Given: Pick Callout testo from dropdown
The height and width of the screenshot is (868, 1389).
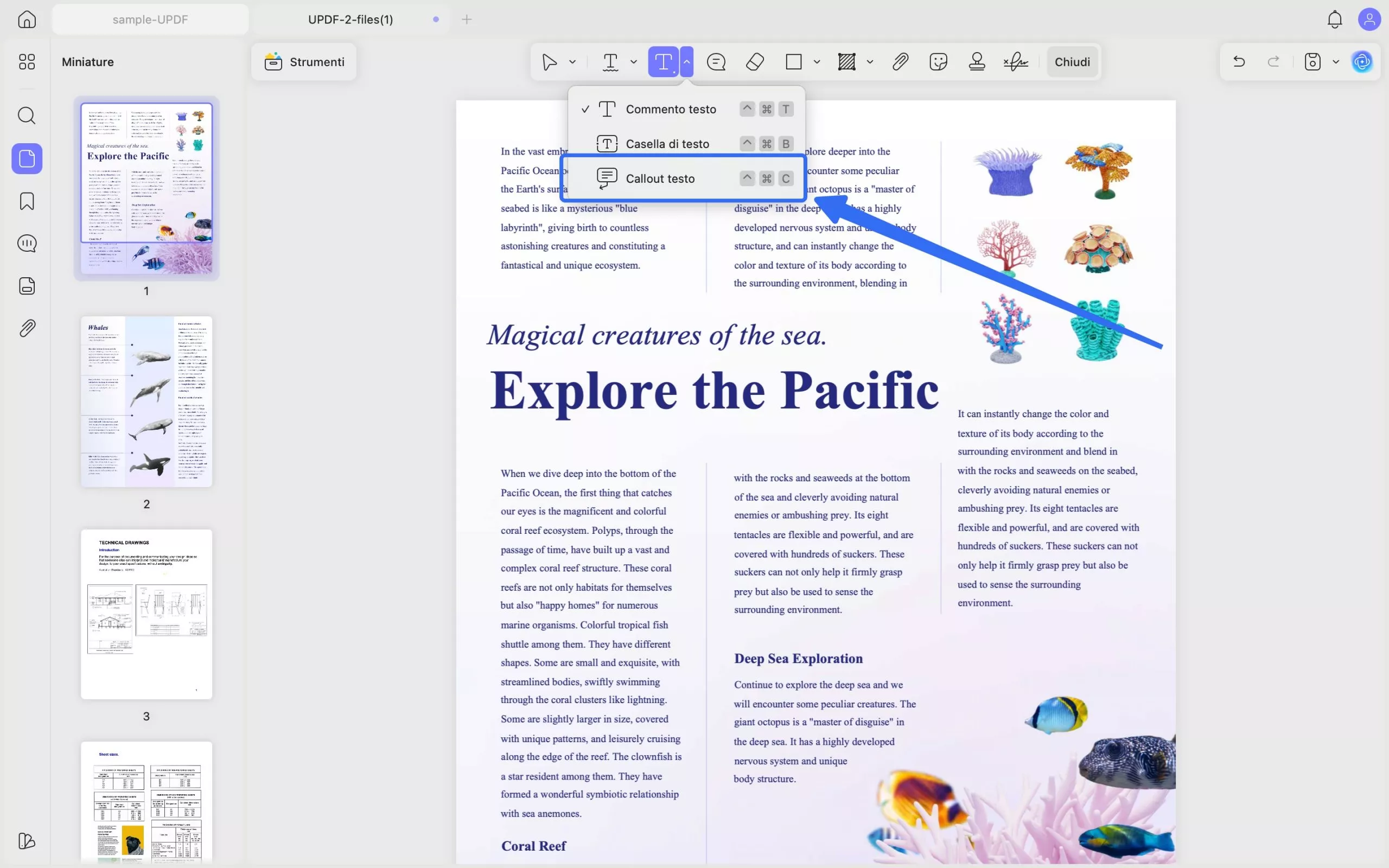Looking at the screenshot, I should [660, 178].
